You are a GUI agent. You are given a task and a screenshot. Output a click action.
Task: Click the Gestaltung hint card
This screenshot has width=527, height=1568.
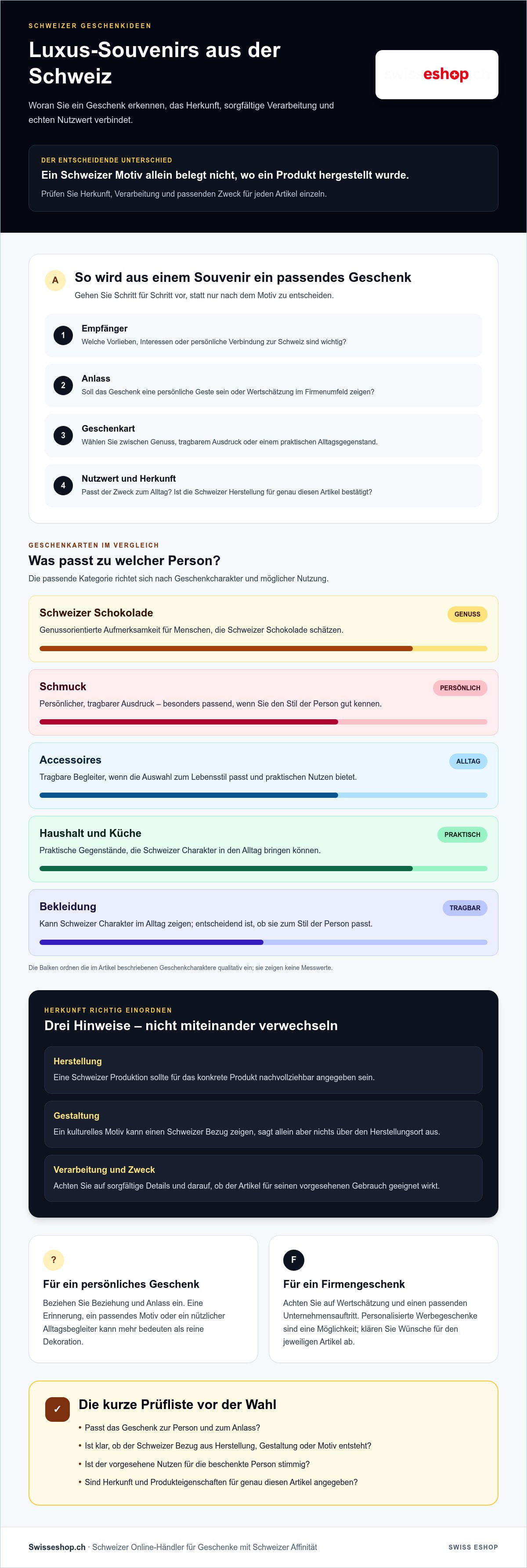[x=263, y=1124]
